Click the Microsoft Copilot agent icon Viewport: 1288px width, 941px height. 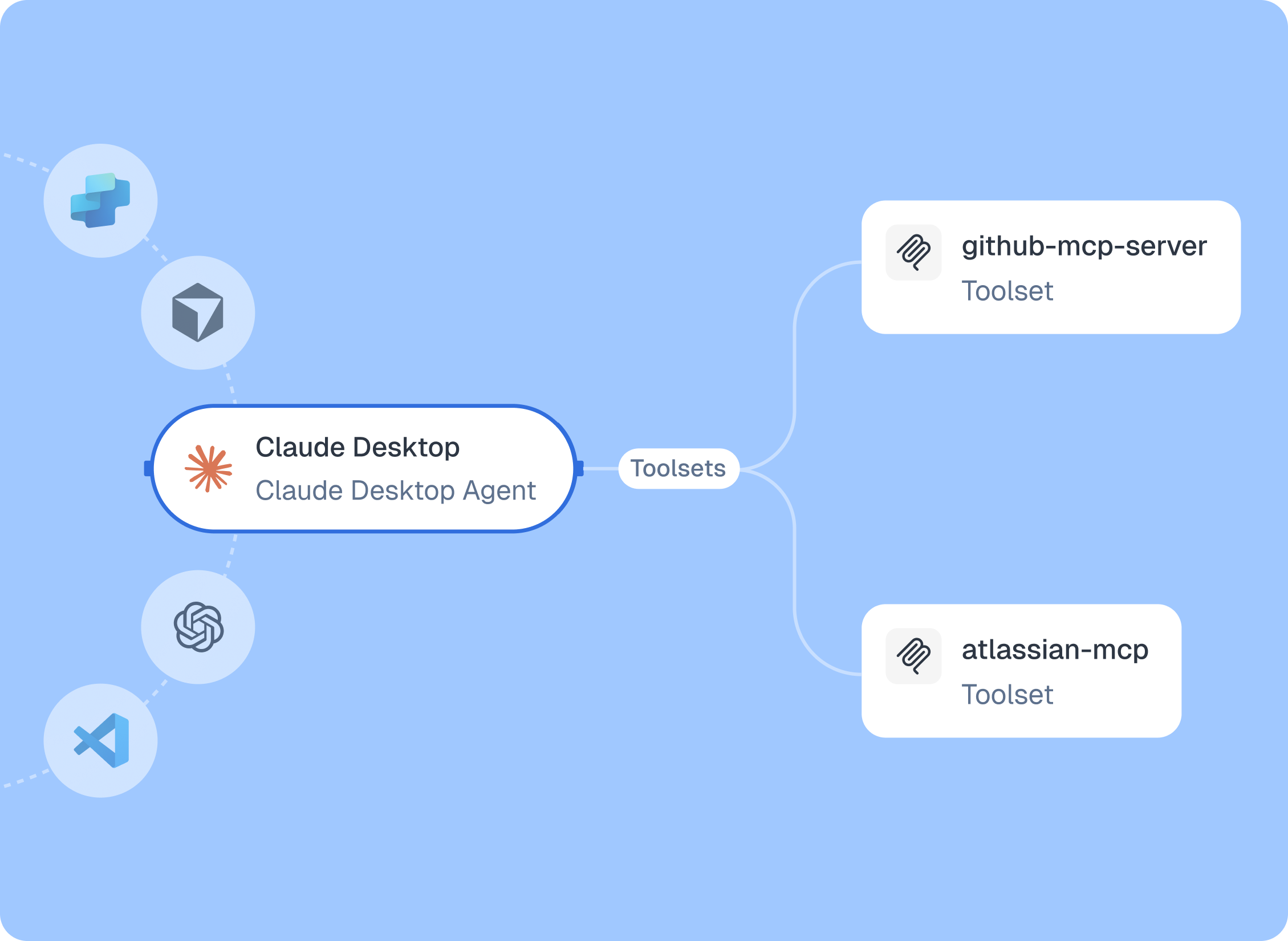tap(100, 201)
